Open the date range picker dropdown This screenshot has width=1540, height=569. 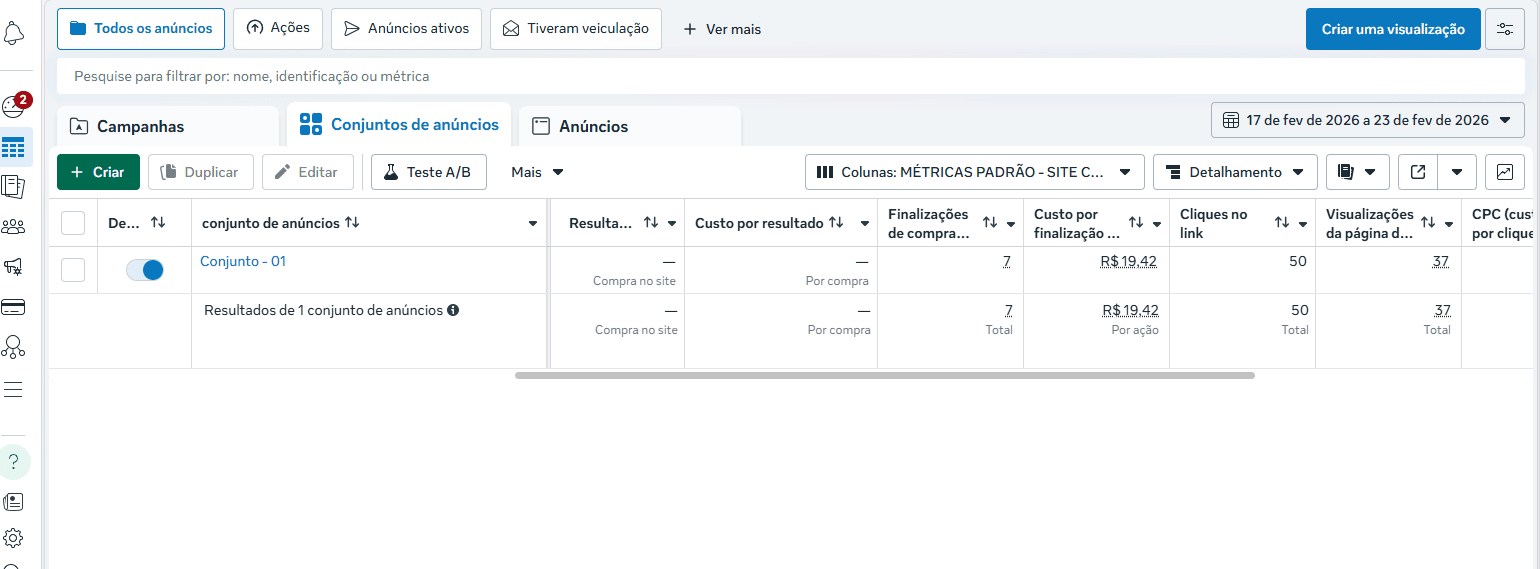pyautogui.click(x=1367, y=120)
